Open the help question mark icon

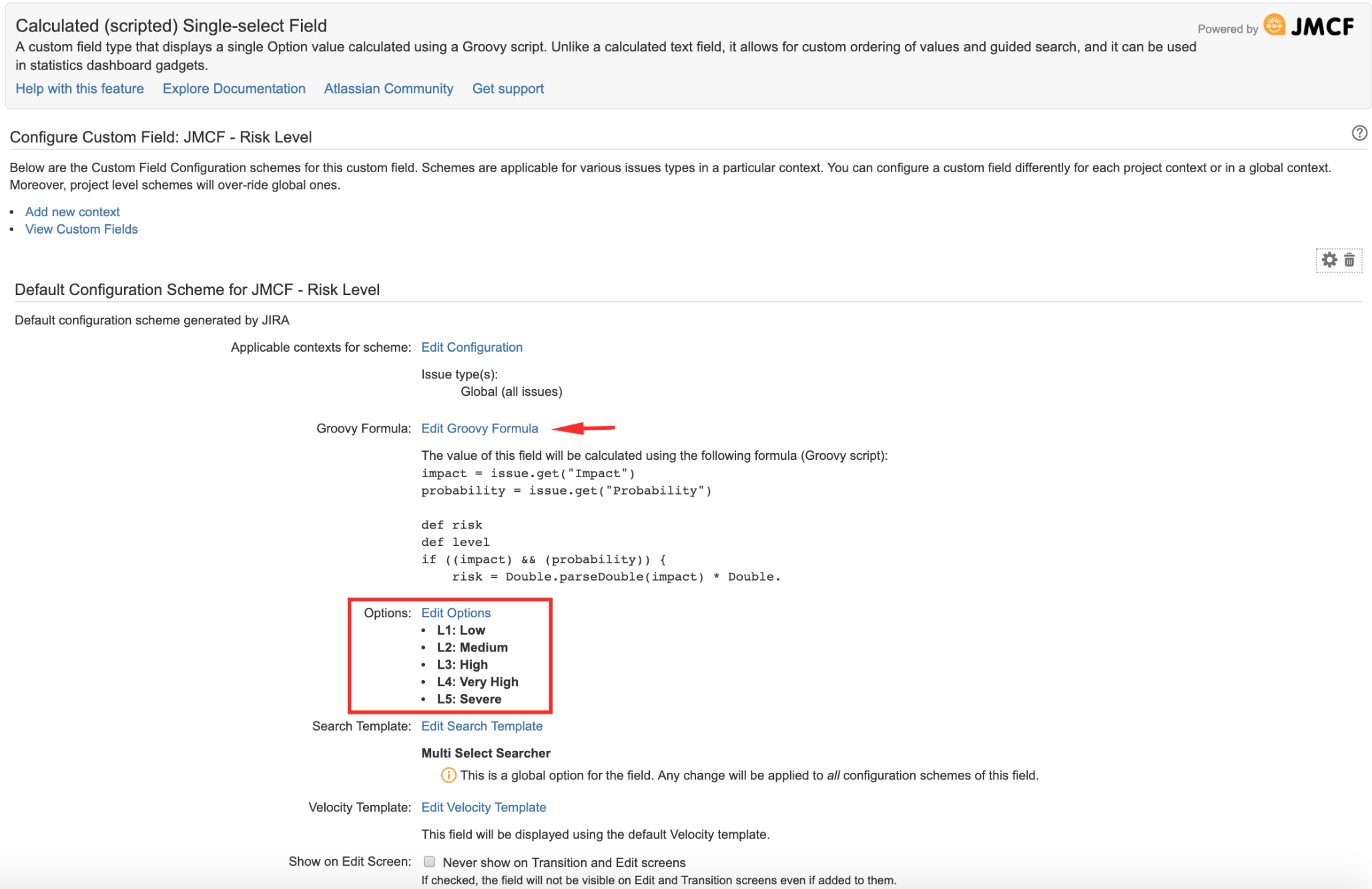(x=1359, y=133)
